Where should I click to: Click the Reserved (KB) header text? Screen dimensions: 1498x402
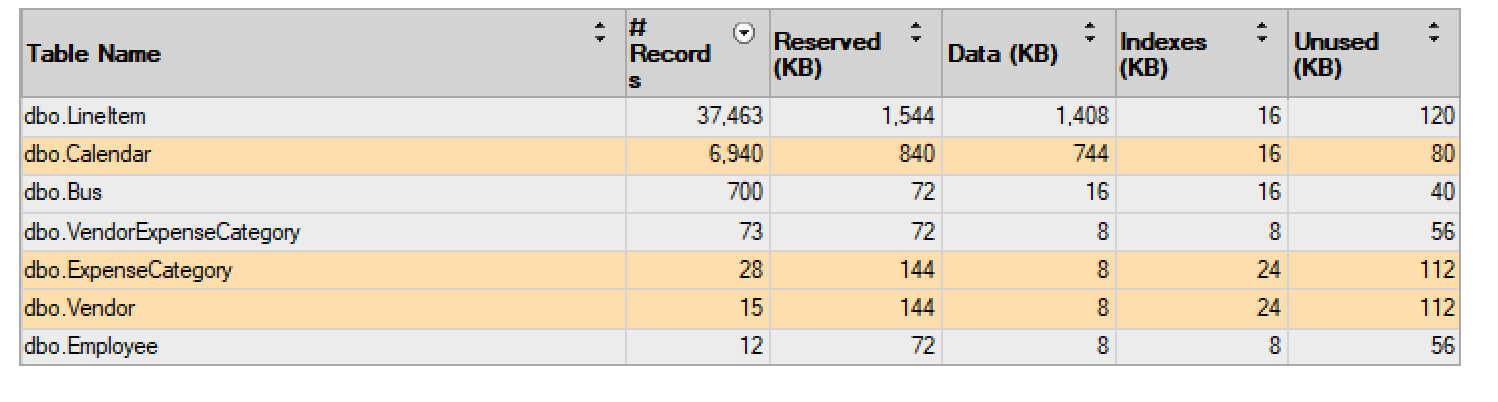tap(827, 55)
